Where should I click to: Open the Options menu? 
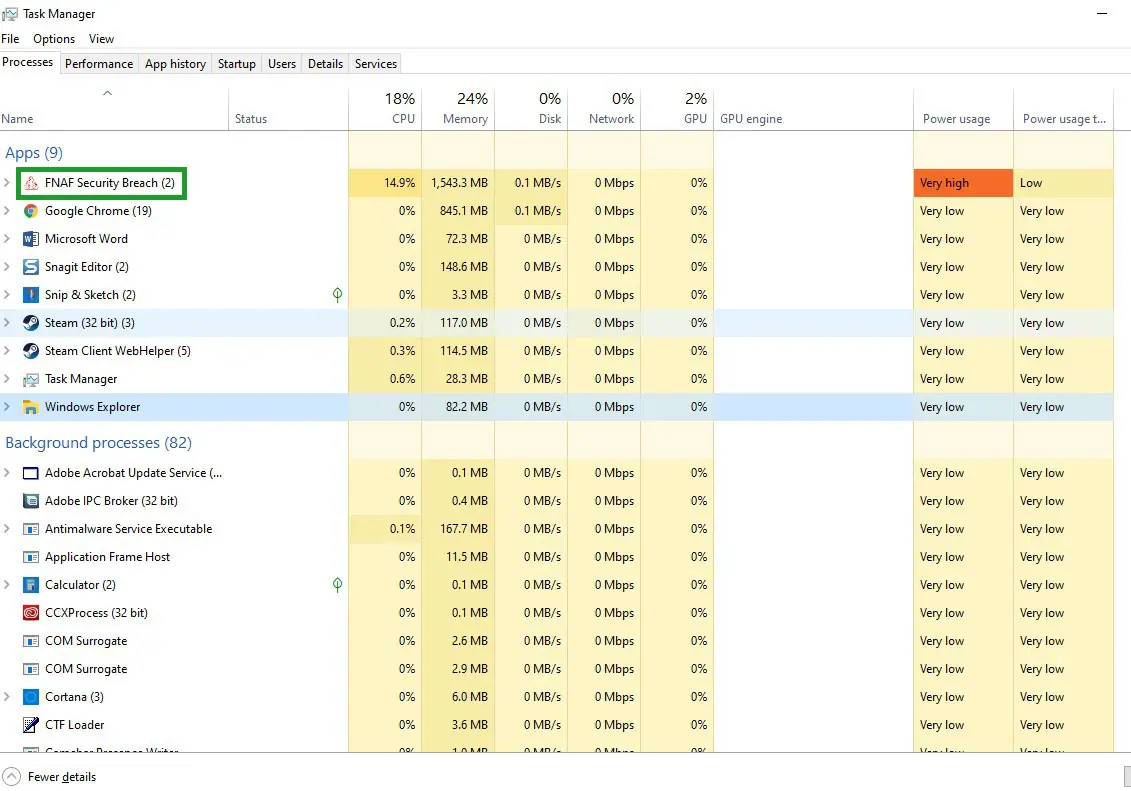pos(54,39)
